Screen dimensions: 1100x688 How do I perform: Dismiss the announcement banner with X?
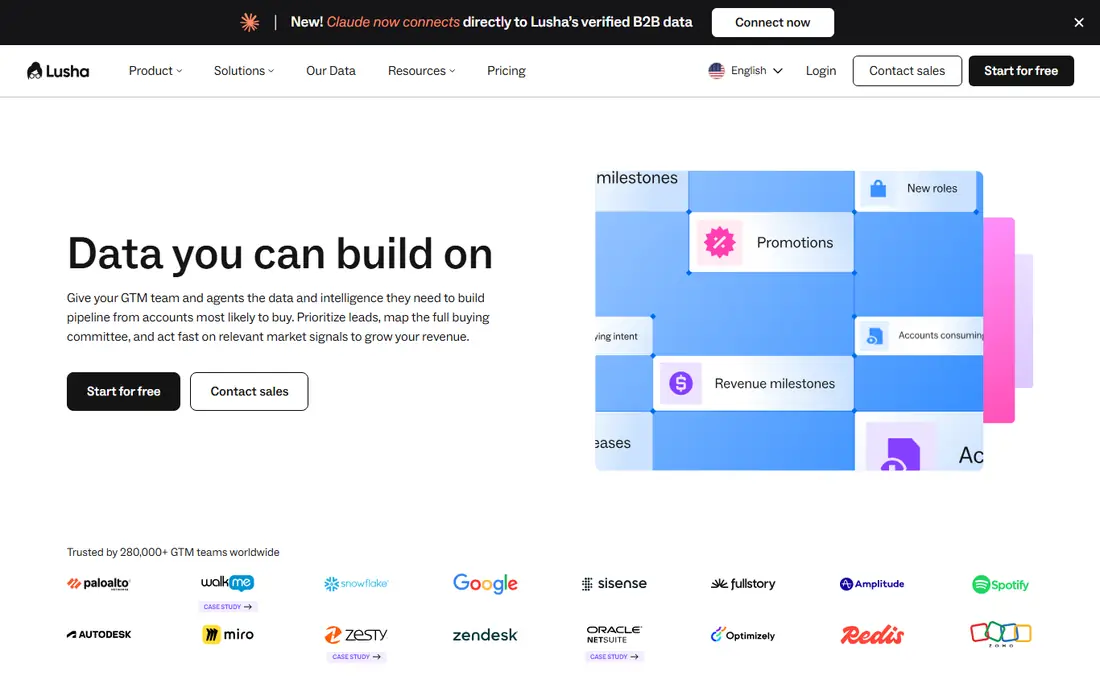pyautogui.click(x=1079, y=22)
